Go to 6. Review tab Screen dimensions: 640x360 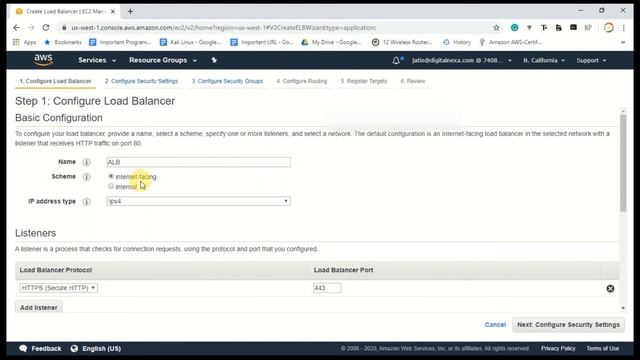pyautogui.click(x=413, y=81)
